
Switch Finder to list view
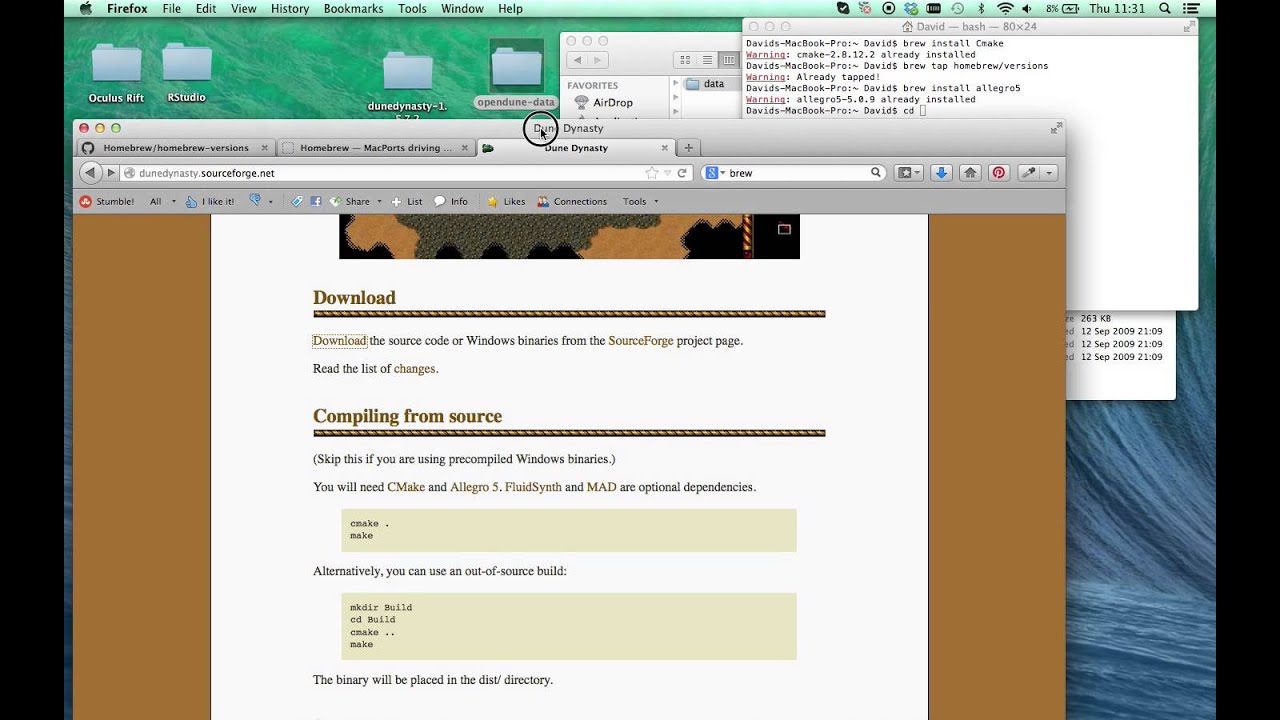[x=707, y=61]
